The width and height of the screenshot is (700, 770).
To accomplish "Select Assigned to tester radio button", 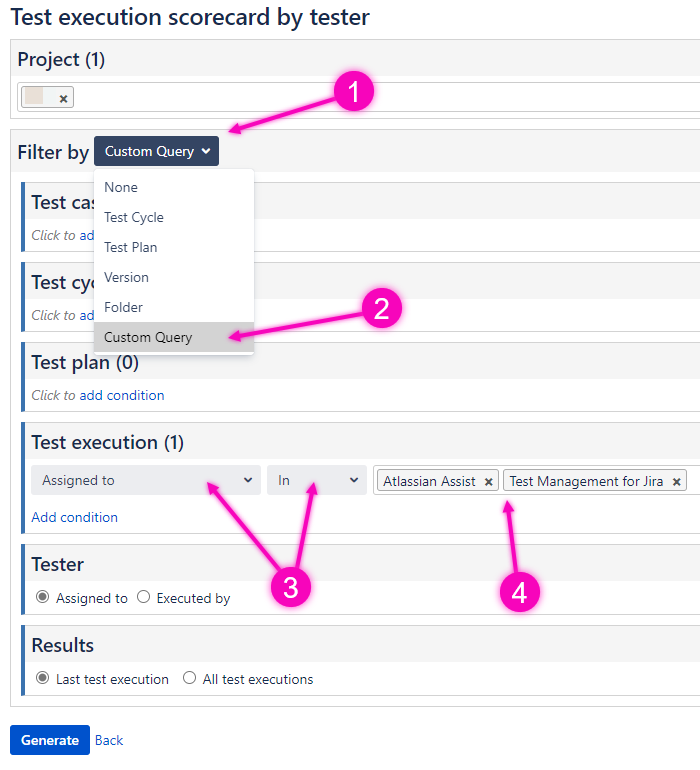I will click(x=43, y=597).
